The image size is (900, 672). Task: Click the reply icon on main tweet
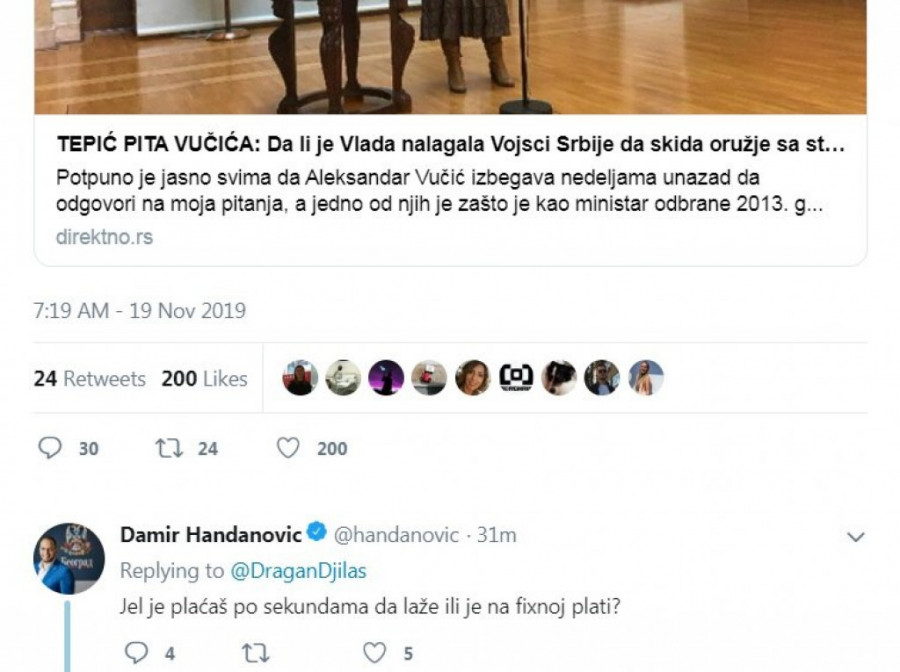50,448
